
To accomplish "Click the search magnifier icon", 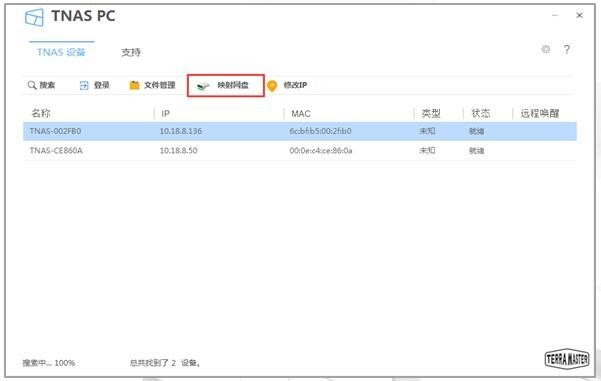I will pyautogui.click(x=32, y=85).
